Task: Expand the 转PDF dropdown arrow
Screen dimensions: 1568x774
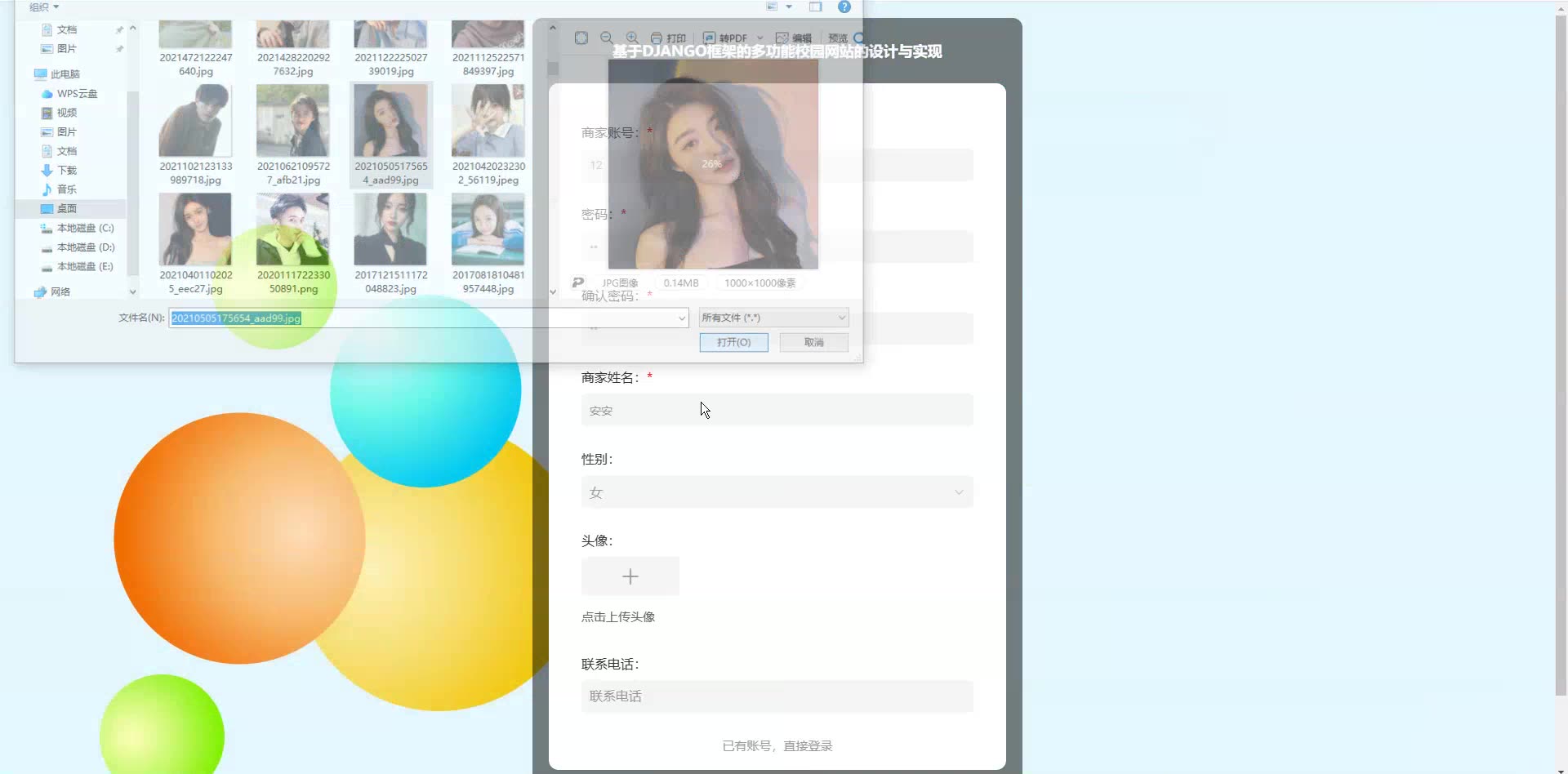Action: [762, 38]
